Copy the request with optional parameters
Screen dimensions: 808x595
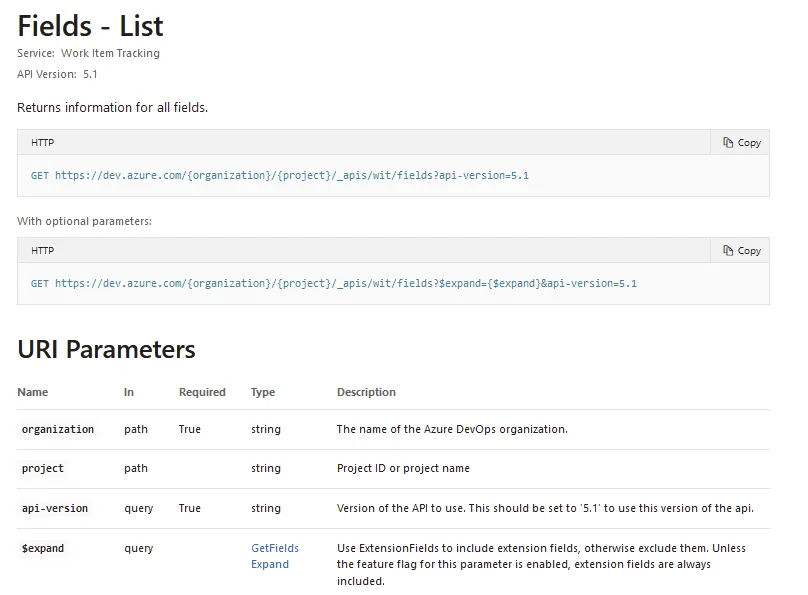click(742, 251)
